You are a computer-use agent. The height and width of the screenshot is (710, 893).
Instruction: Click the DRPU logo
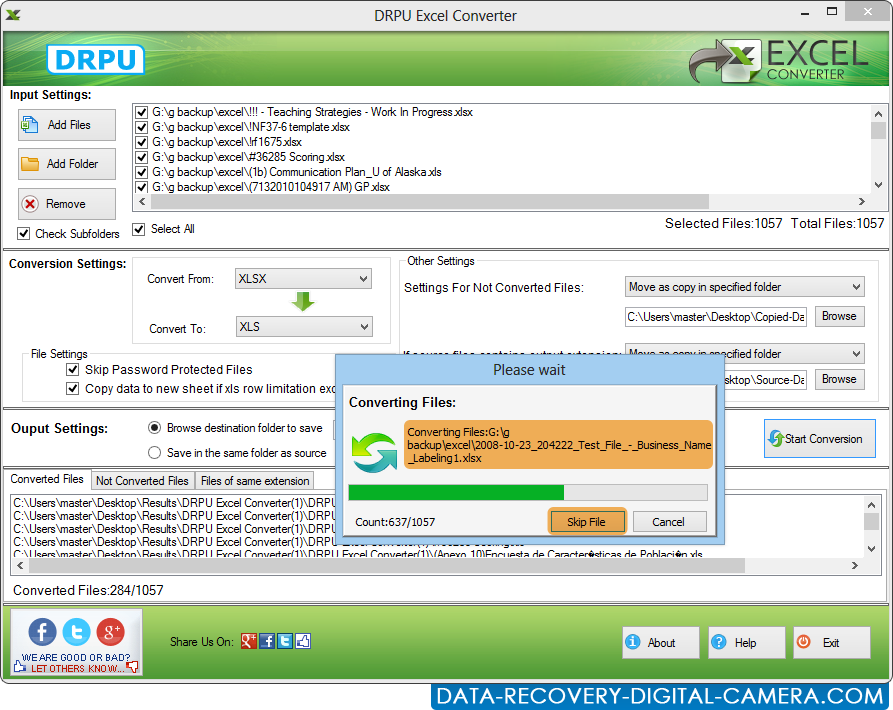coord(95,59)
